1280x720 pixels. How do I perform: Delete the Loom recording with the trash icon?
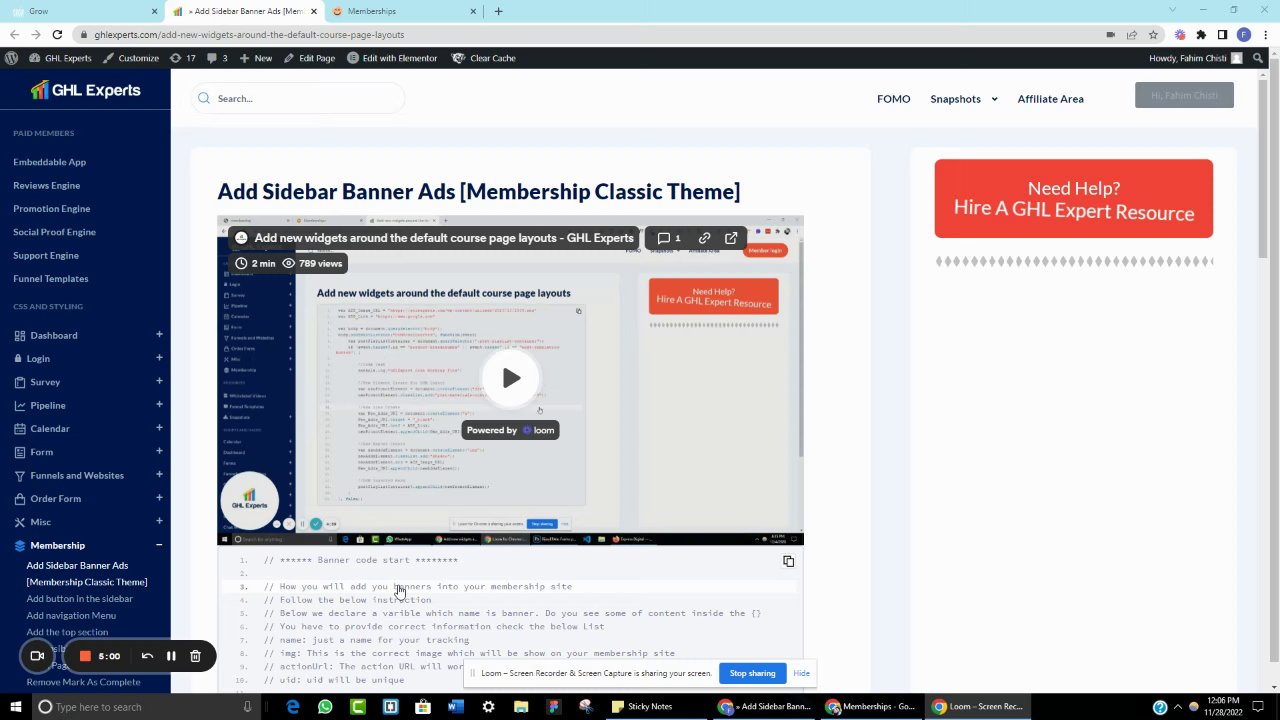(195, 656)
